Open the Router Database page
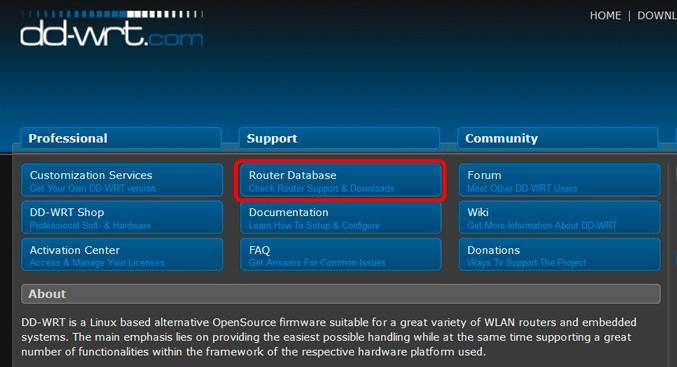The height and width of the screenshot is (367, 677). pos(341,180)
